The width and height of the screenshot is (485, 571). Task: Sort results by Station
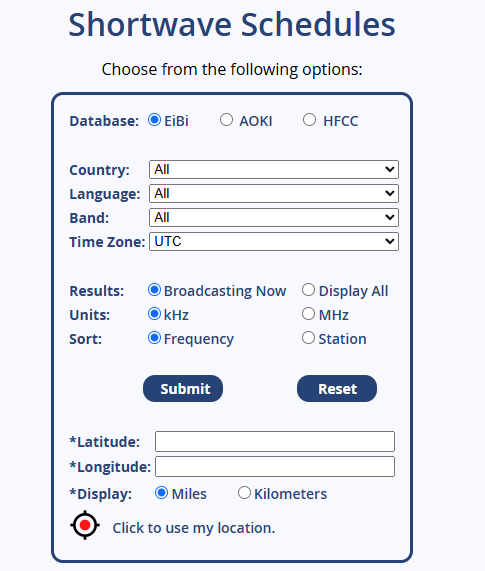pos(308,338)
